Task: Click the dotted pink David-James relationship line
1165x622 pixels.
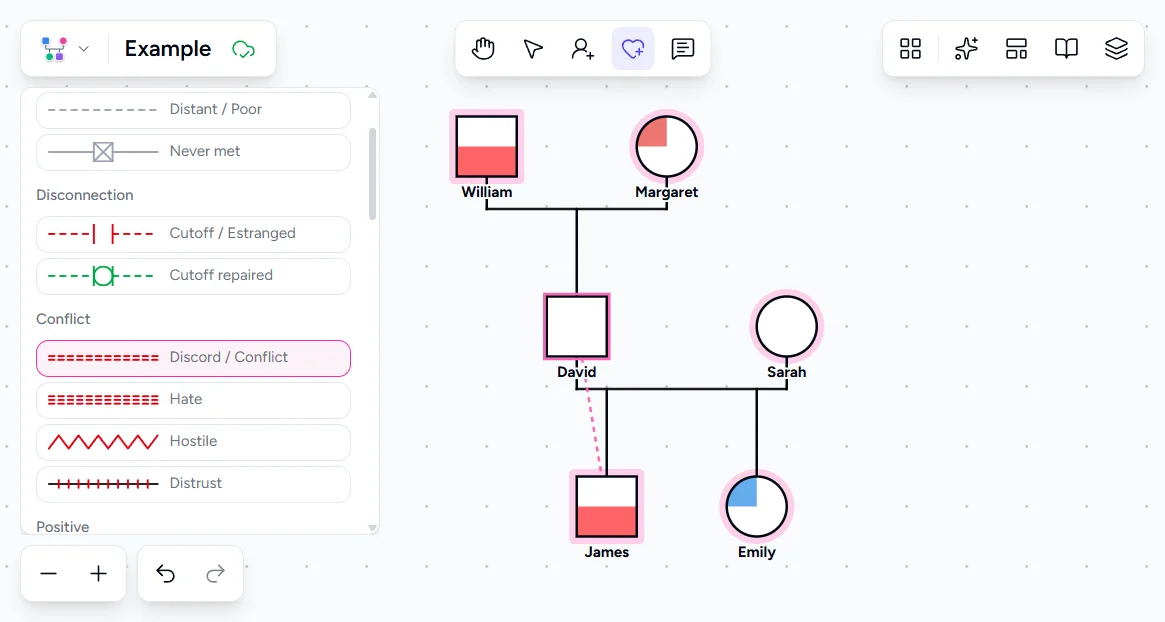Action: pyautogui.click(x=592, y=416)
